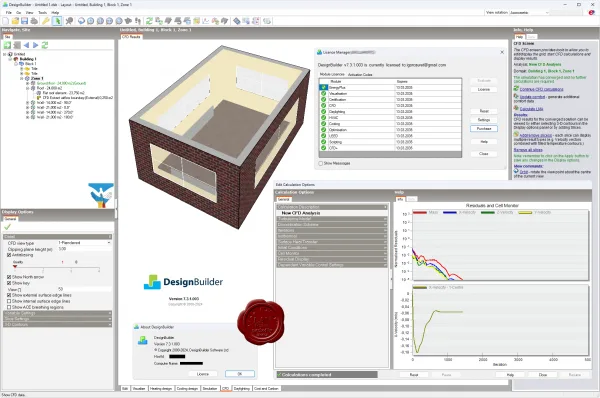Collapse the Building 1 tree node
The width and height of the screenshot is (600, 398).
click(x=10, y=59)
